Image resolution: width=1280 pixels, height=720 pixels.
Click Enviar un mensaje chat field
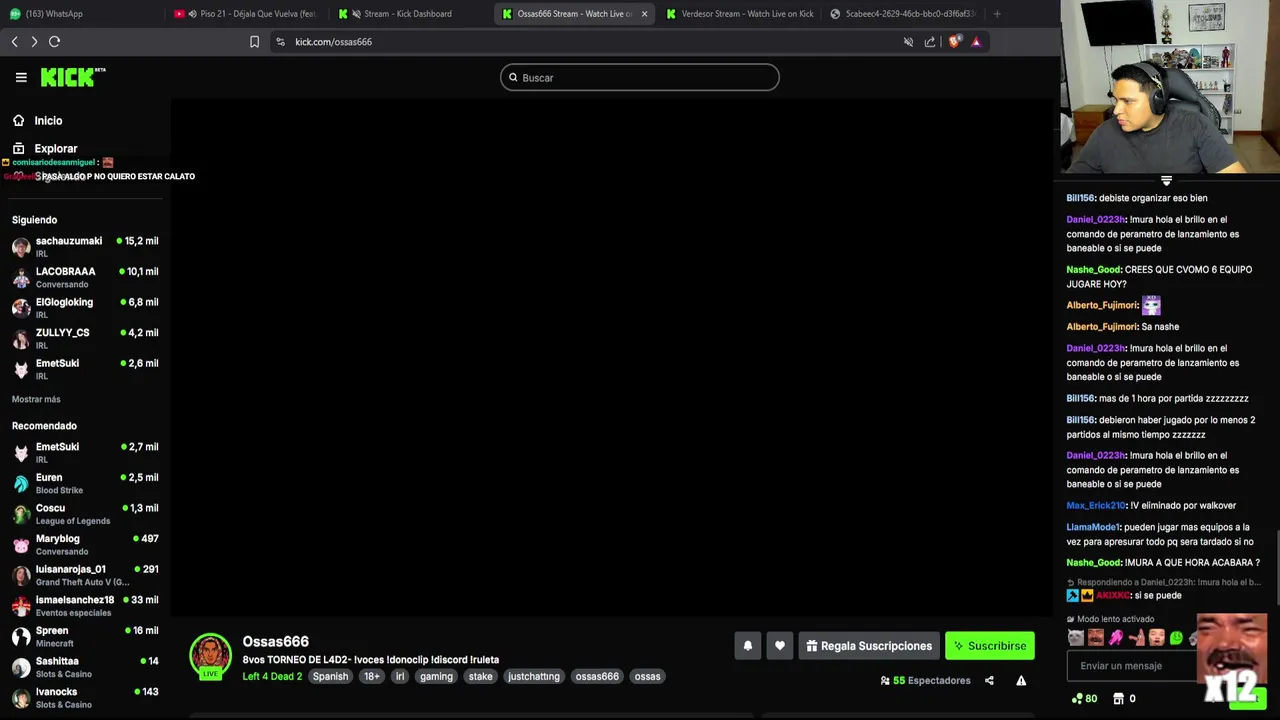(1130, 666)
